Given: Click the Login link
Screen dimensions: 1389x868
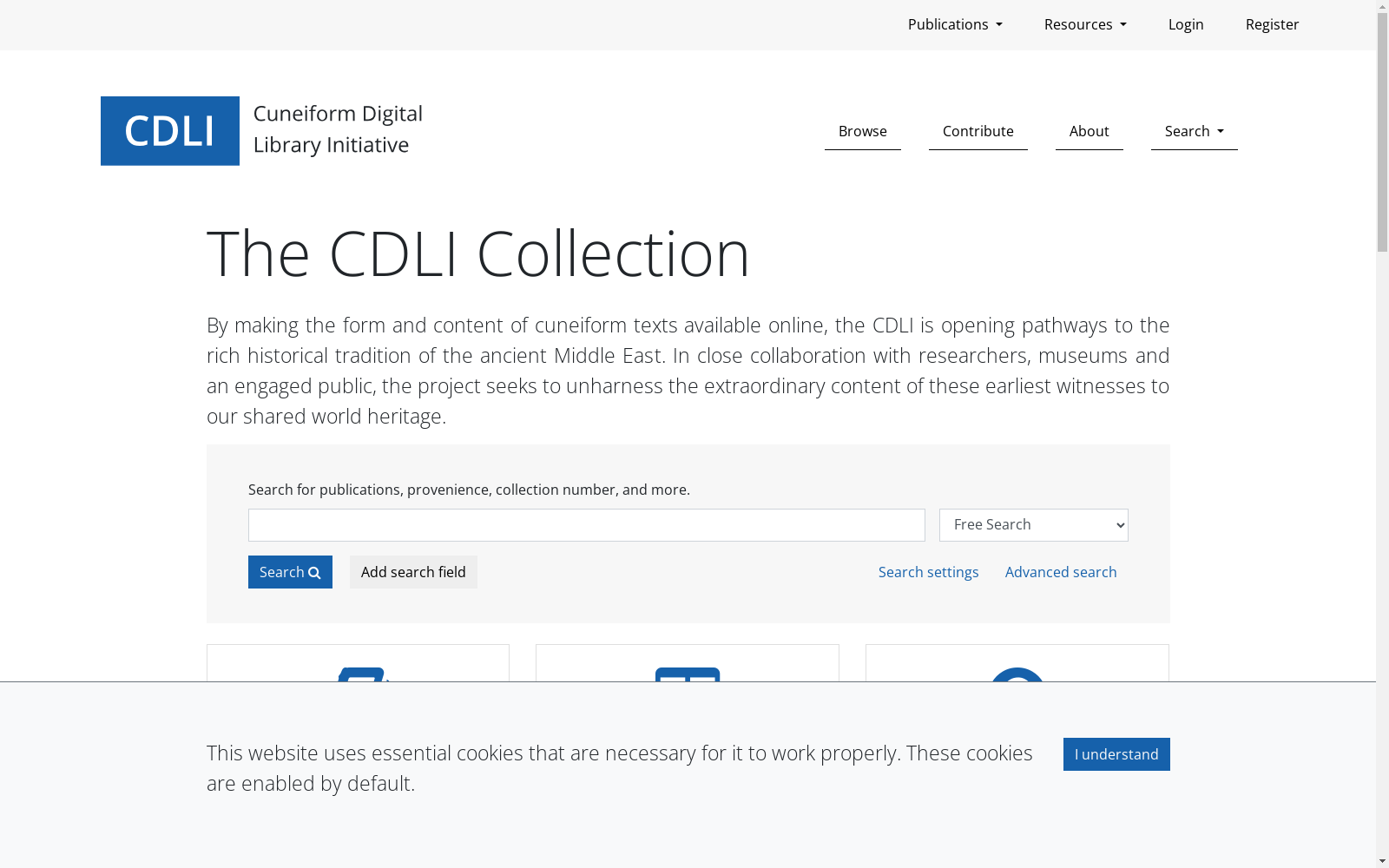Looking at the screenshot, I should [x=1186, y=24].
